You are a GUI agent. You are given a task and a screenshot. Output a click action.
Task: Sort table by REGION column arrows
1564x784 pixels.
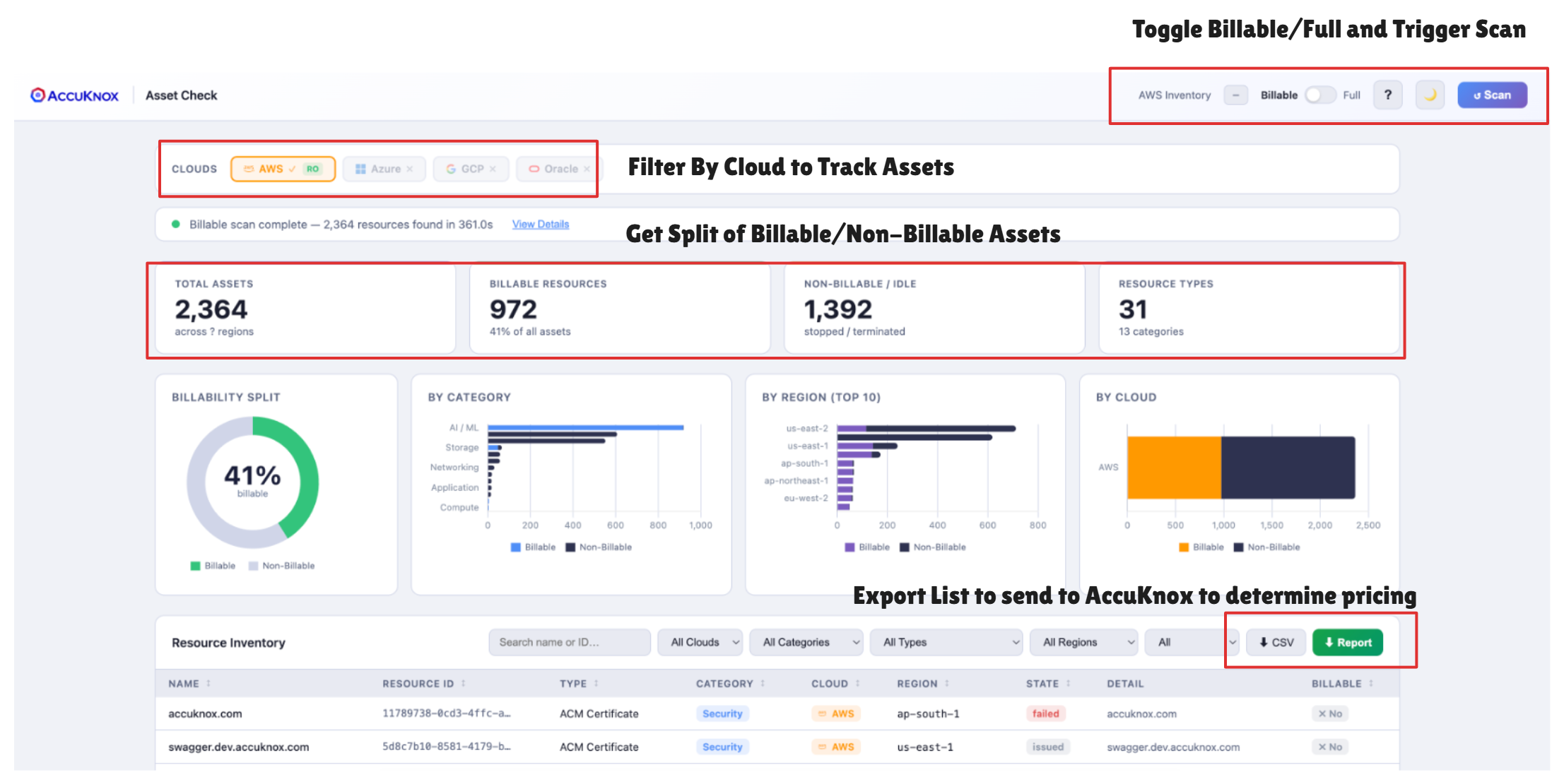click(947, 684)
